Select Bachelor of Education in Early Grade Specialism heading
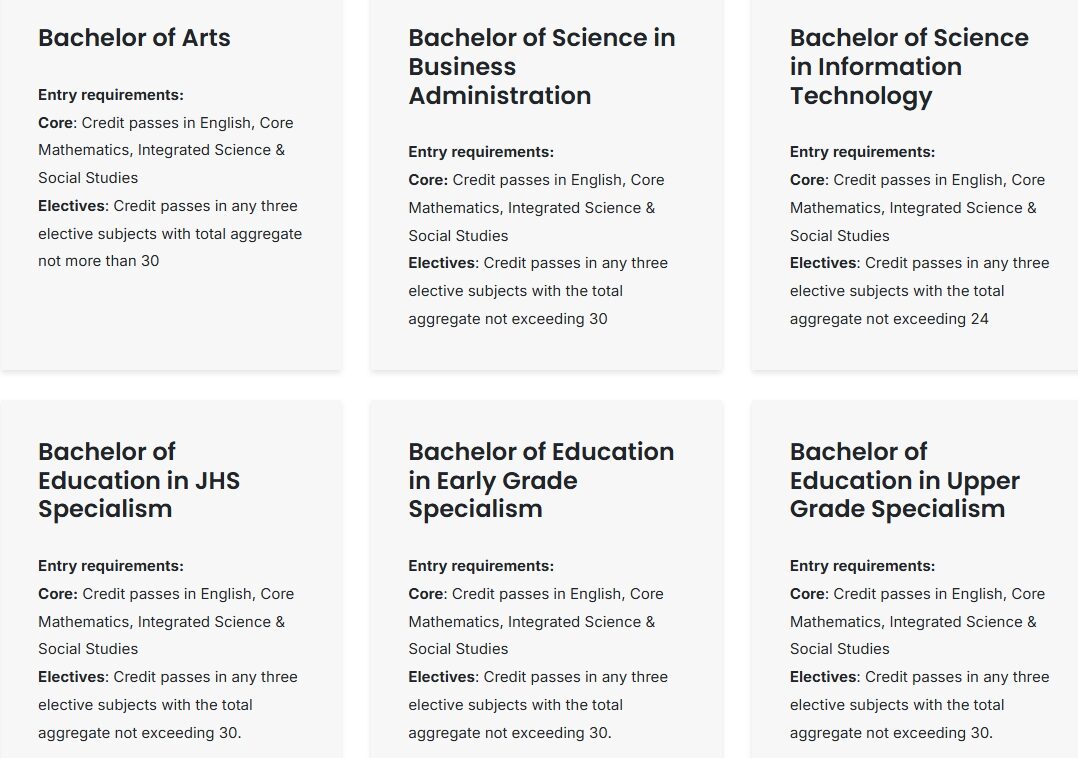 541,480
